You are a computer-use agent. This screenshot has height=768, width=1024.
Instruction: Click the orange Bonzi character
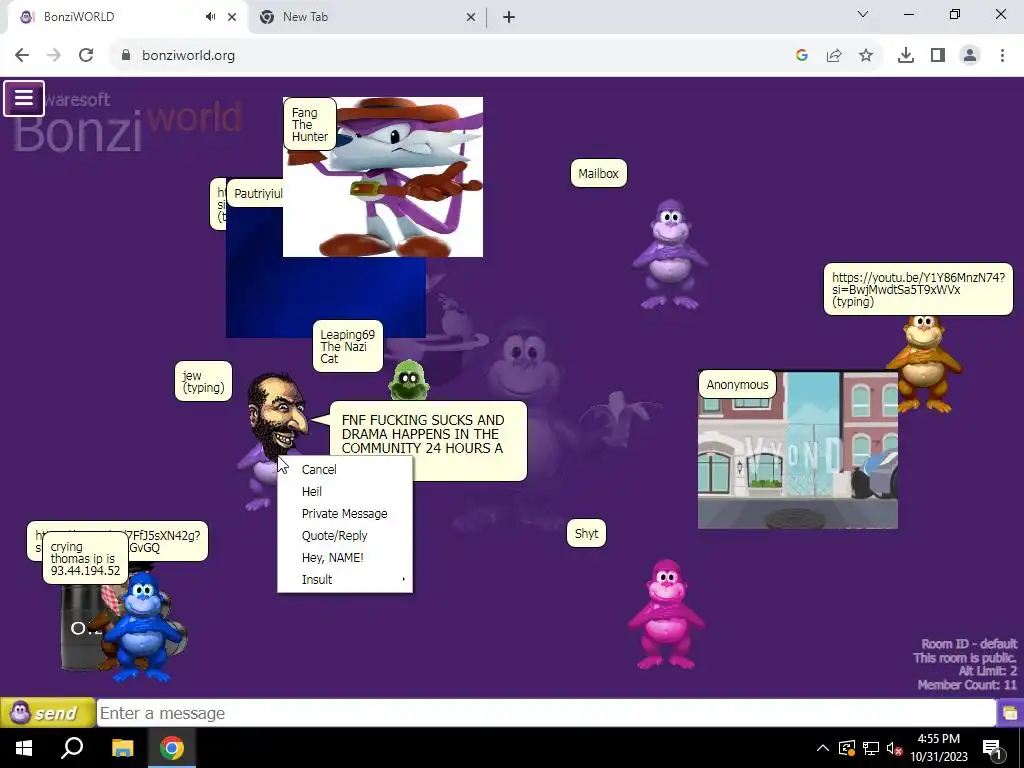924,364
